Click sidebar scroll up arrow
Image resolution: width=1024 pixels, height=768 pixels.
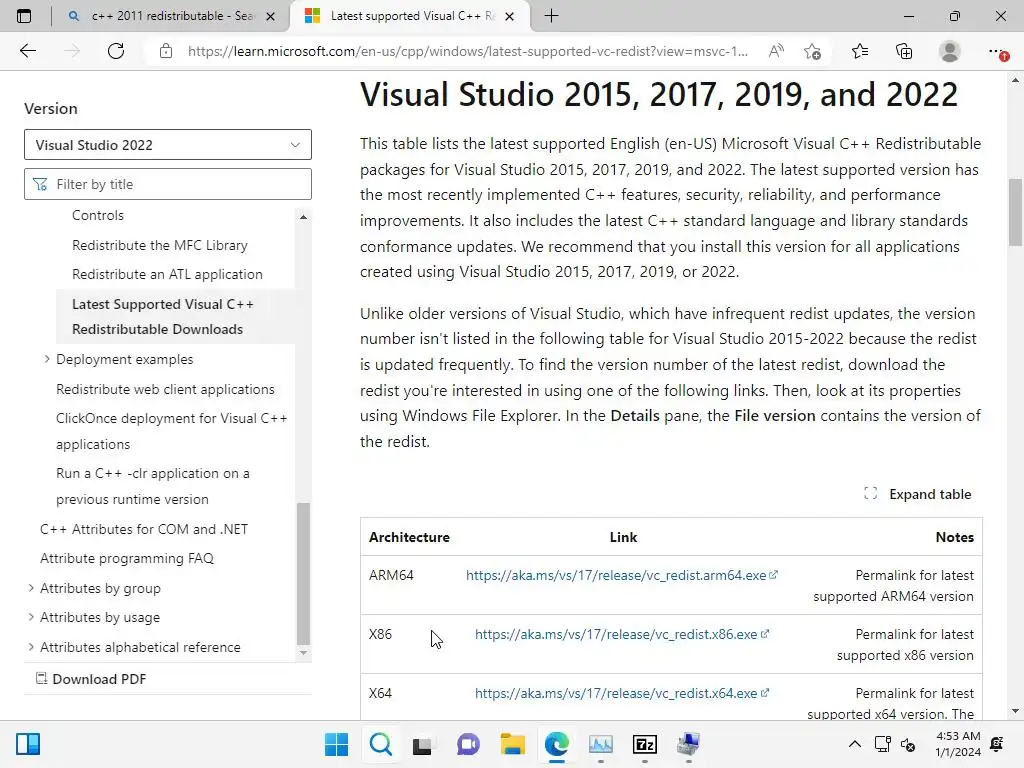point(303,217)
